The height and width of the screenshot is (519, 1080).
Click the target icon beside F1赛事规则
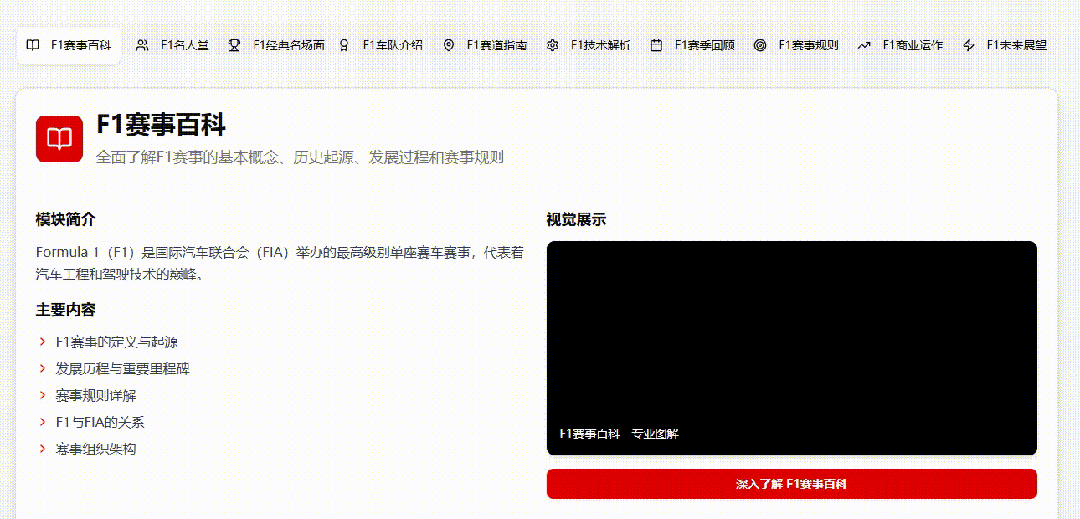[760, 45]
